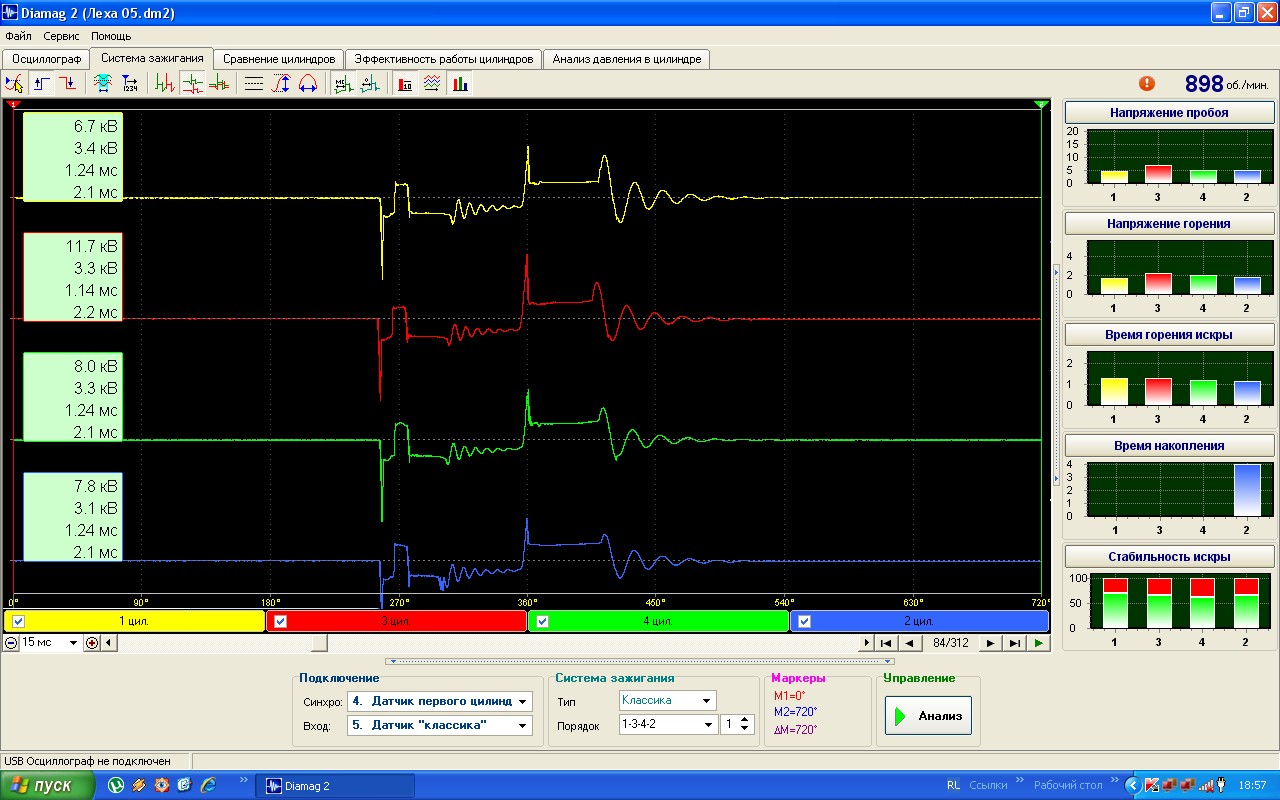Click the Kaspersky tray icon
This screenshot has width=1280, height=800.
1152,785
